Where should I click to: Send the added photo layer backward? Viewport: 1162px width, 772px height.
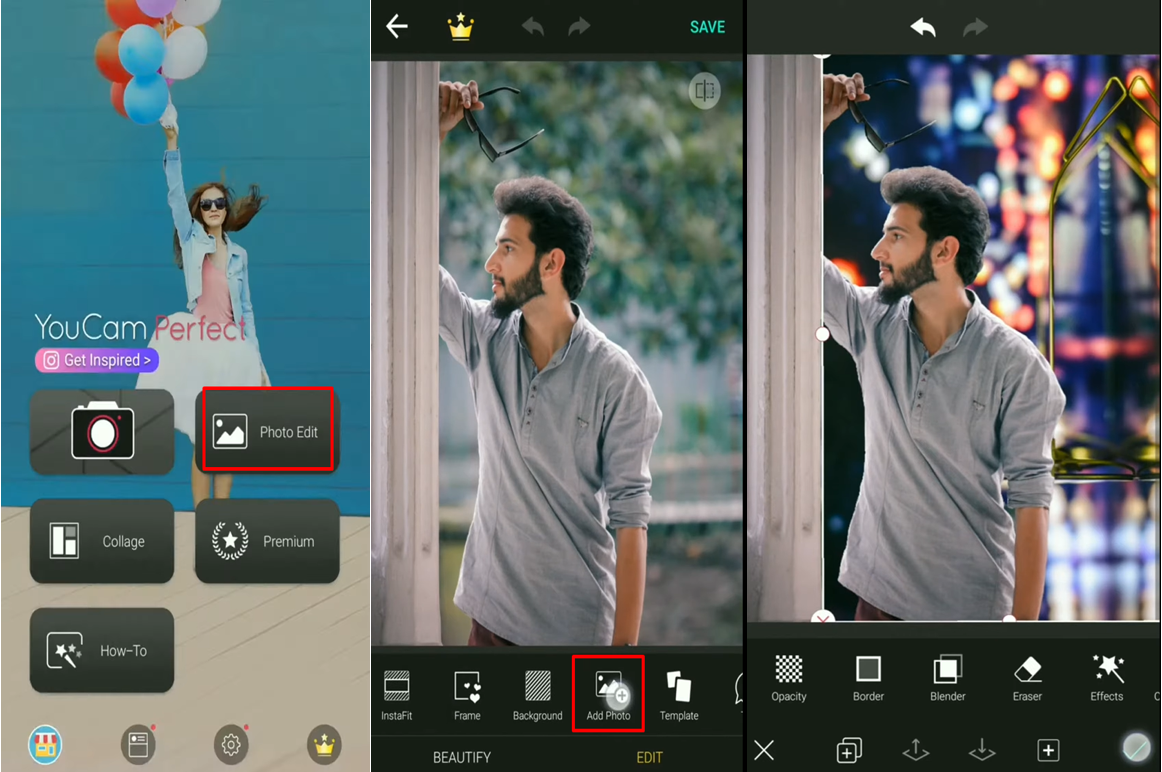pyautogui.click(x=981, y=750)
